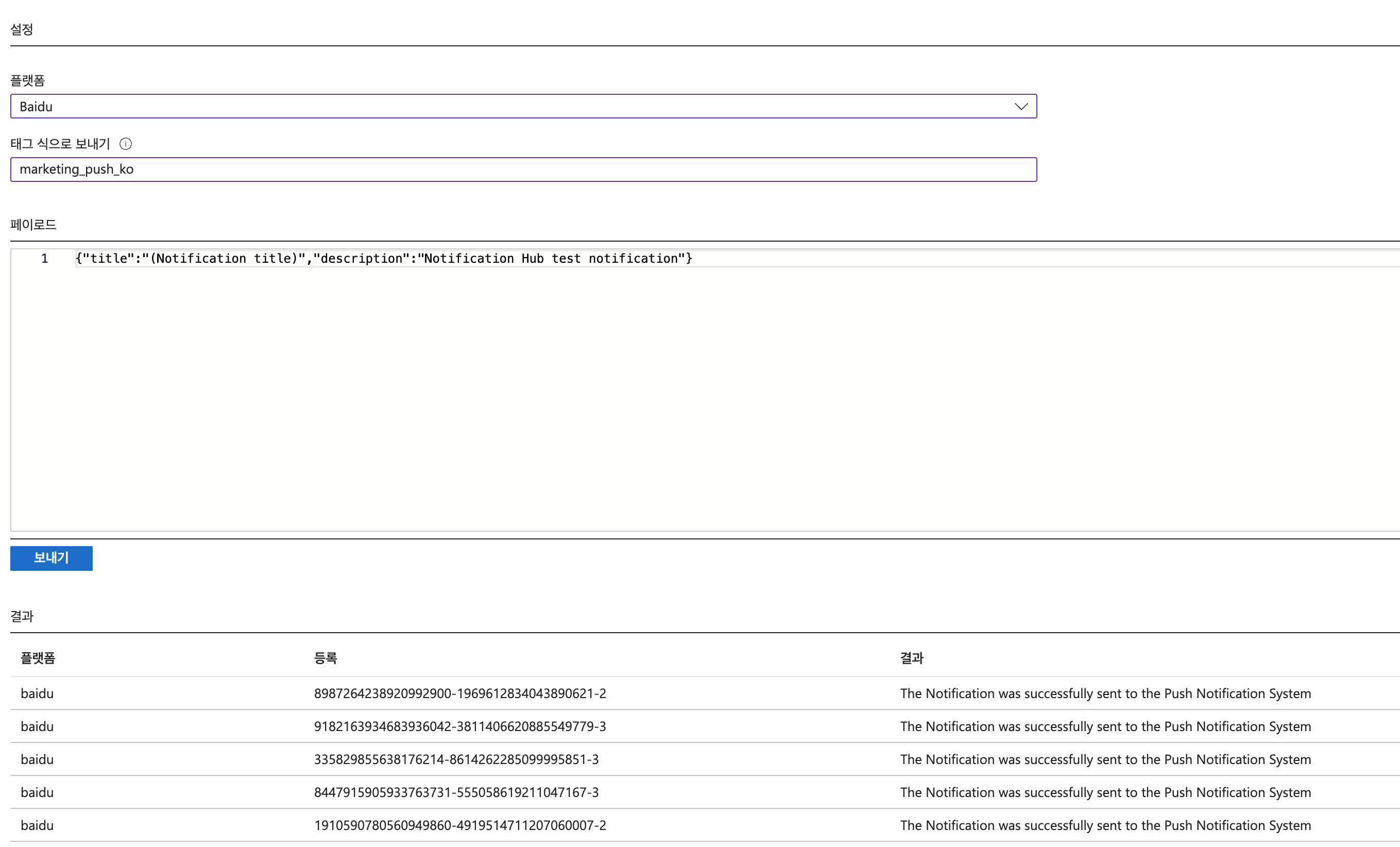This screenshot has height=847, width=1400.
Task: Select registration 9182163934683936042-3811406620885549779-3
Action: coord(459,726)
